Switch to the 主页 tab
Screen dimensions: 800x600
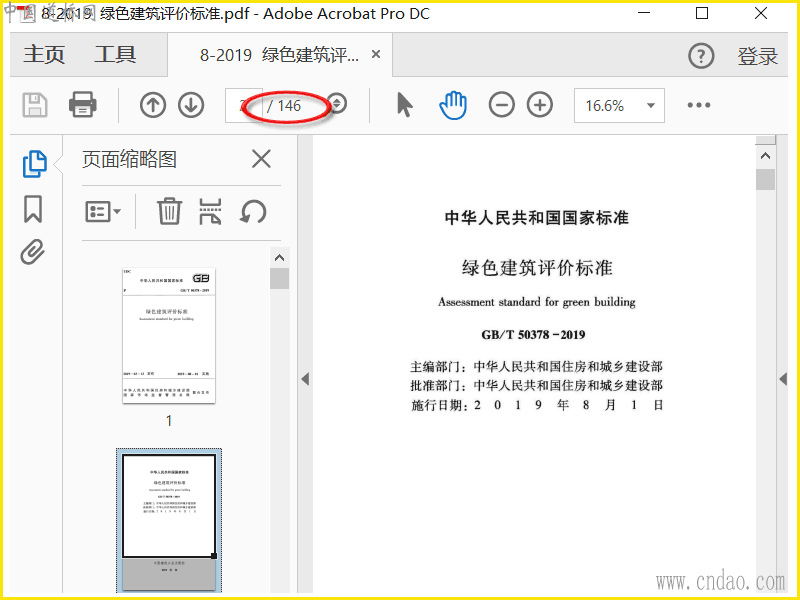(x=44, y=55)
